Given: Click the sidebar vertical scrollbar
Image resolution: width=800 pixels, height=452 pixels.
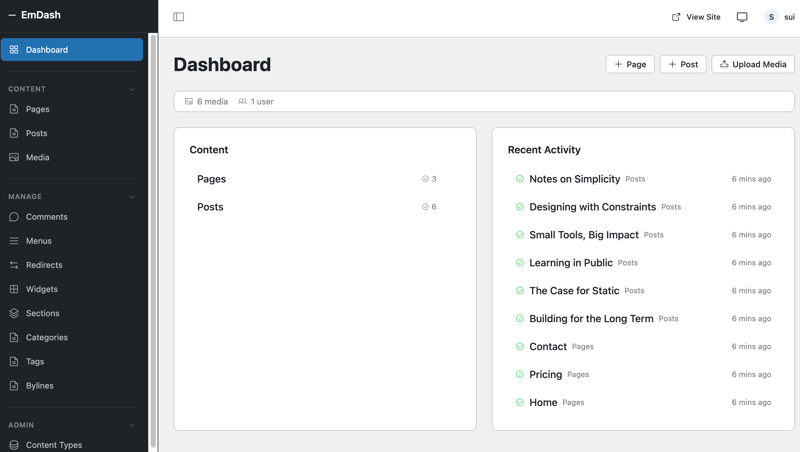Looking at the screenshot, I should coord(153,240).
